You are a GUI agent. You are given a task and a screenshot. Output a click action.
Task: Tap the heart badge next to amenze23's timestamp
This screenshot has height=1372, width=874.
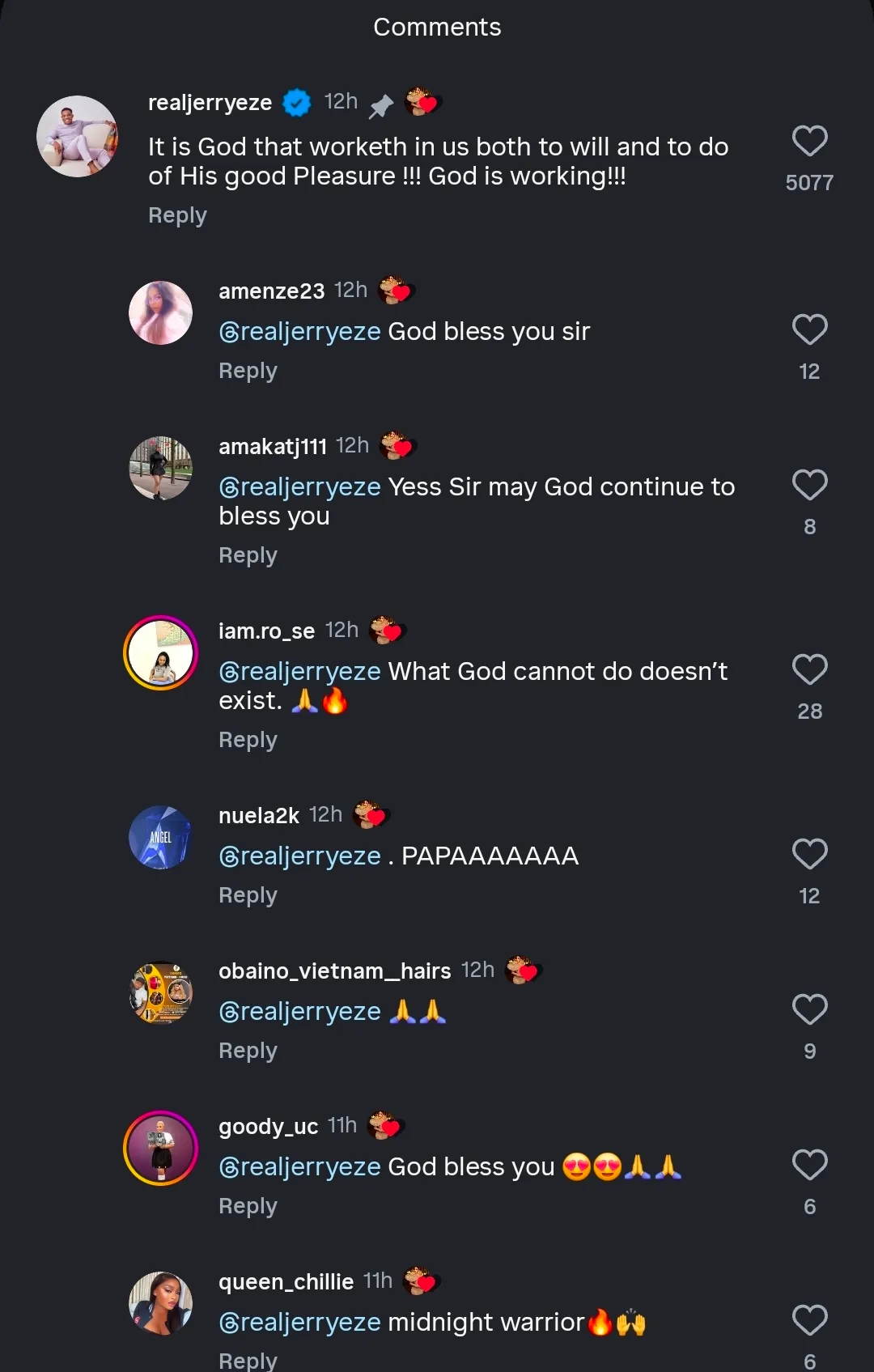pyautogui.click(x=396, y=291)
